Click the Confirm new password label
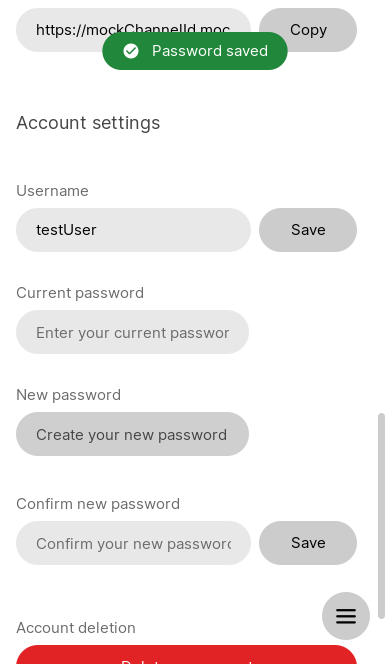 [98, 504]
